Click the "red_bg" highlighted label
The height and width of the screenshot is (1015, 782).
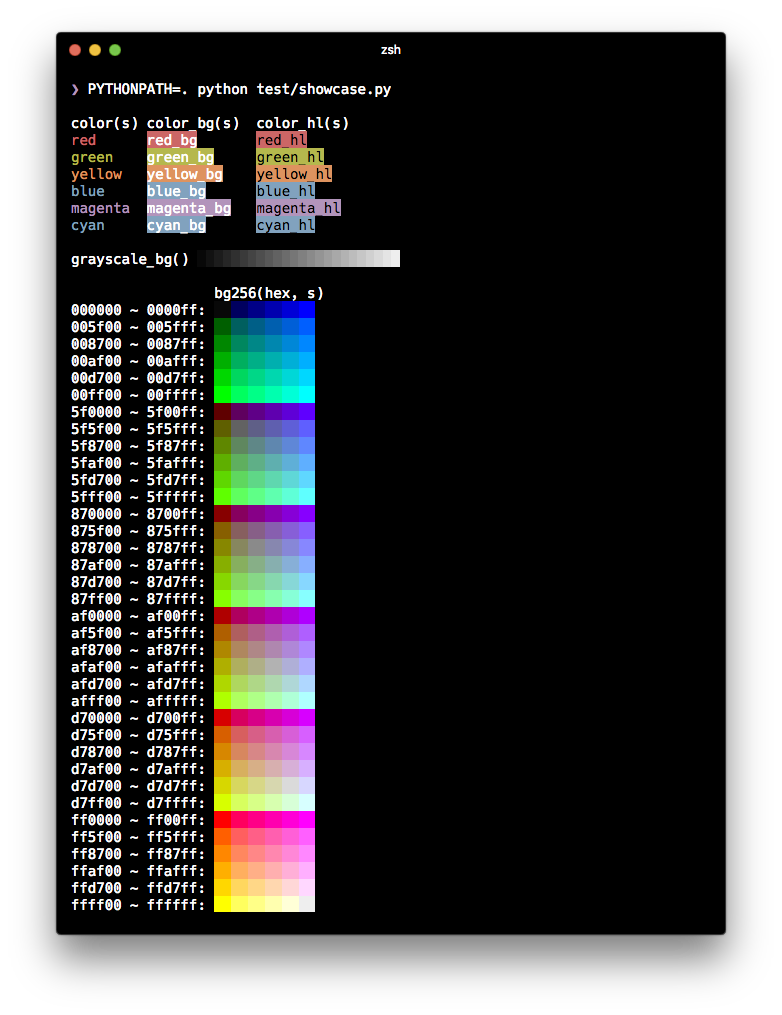172,140
